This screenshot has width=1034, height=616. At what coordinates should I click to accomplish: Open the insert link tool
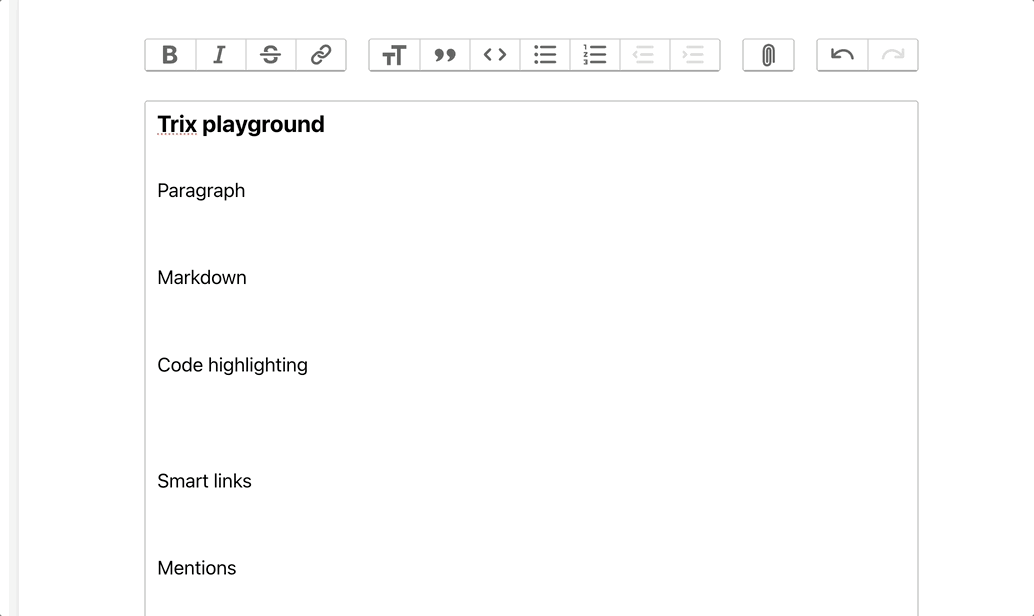(x=321, y=55)
